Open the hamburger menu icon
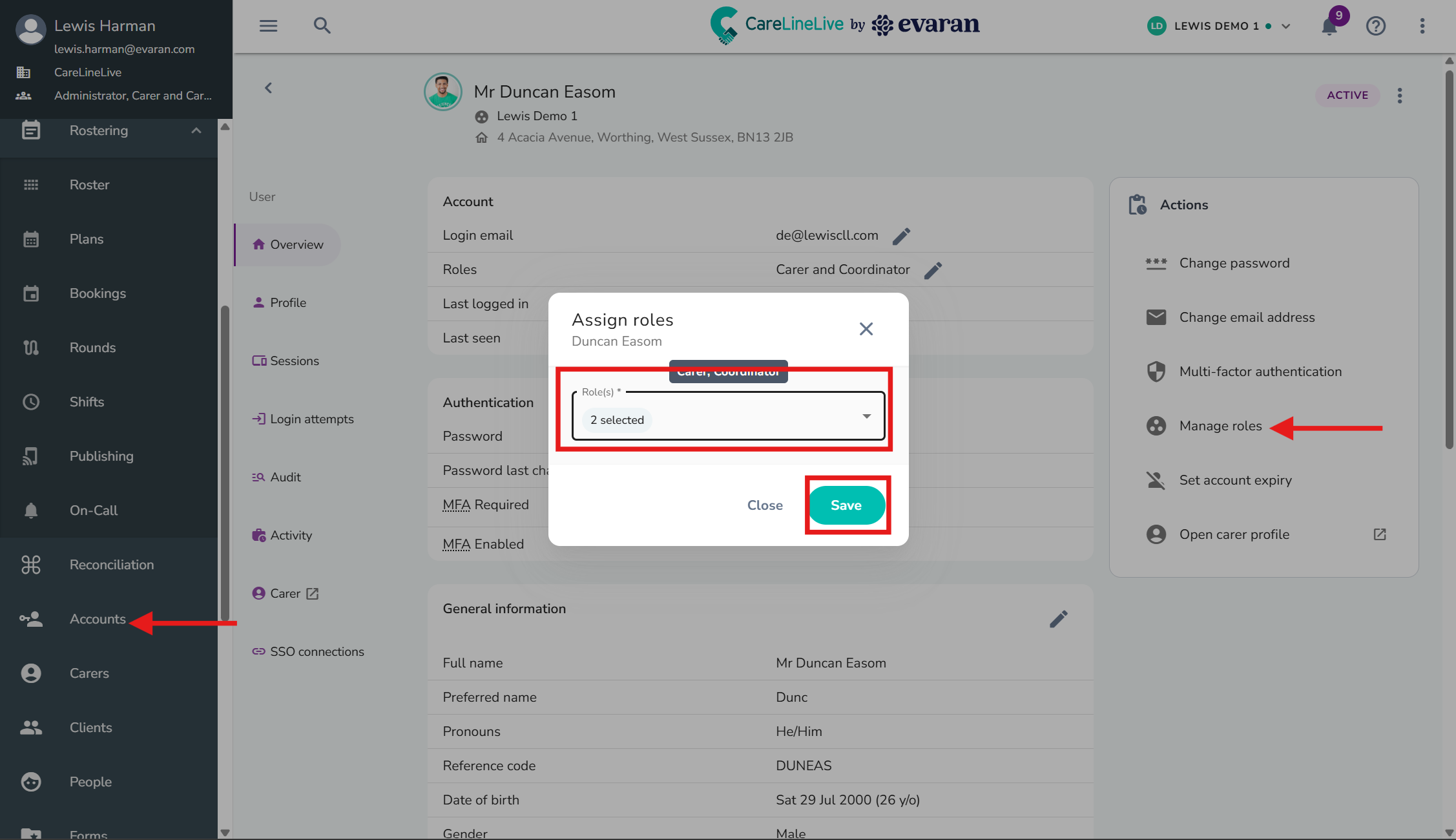 268,26
